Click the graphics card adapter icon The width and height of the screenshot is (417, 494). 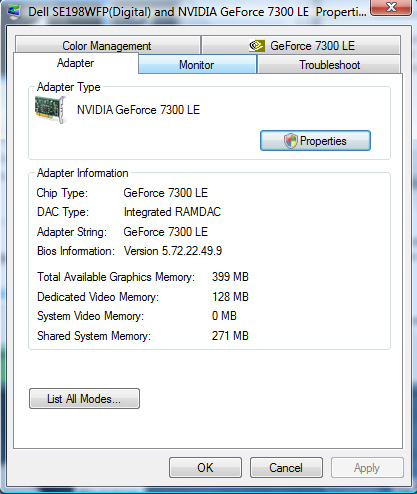click(x=50, y=109)
